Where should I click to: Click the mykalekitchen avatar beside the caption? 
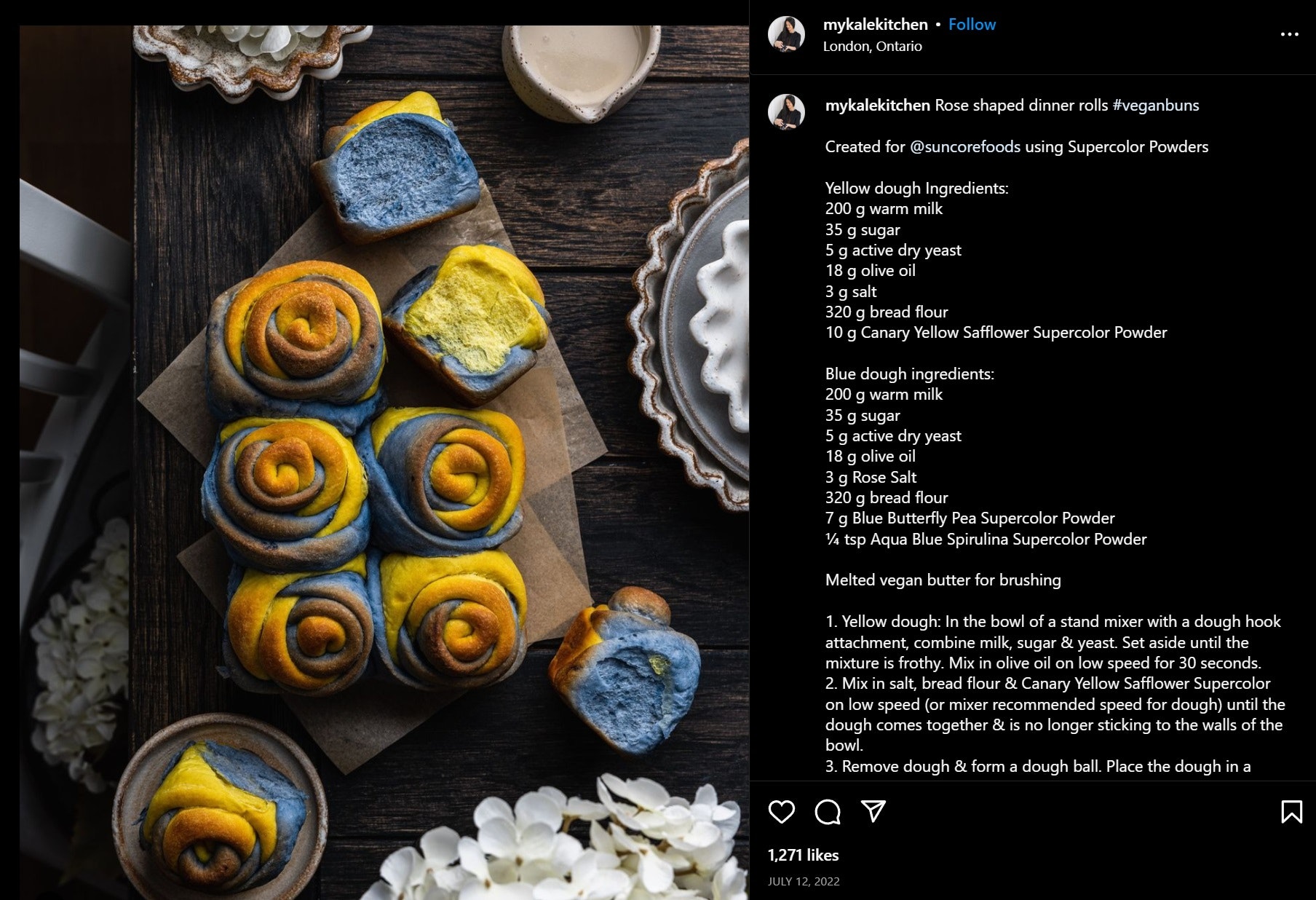pos(786,112)
